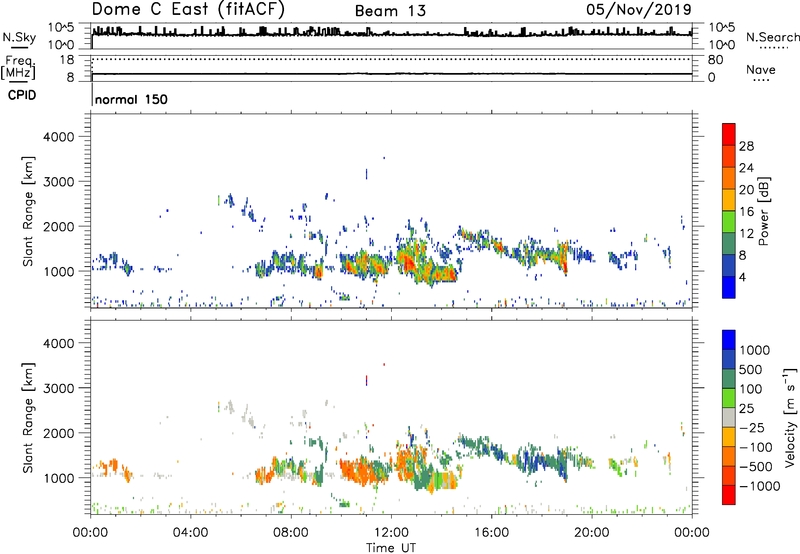This screenshot has height=554, width=800.
Task: Click the 'normal 150' CPID text
Action: tap(131, 99)
